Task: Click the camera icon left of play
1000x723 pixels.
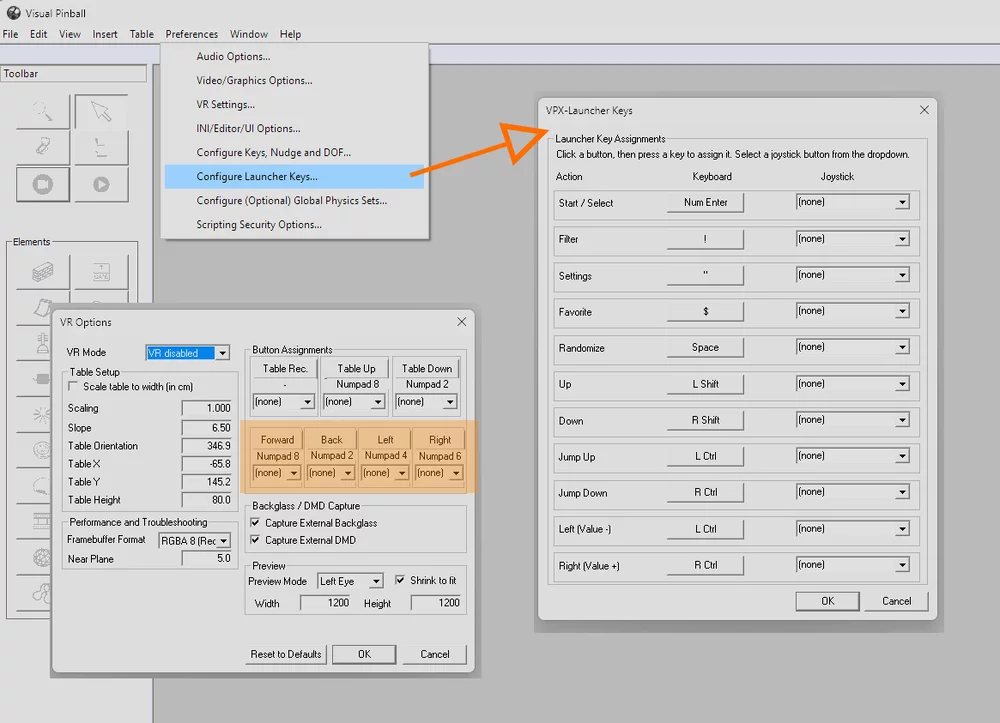Action: tap(43, 184)
